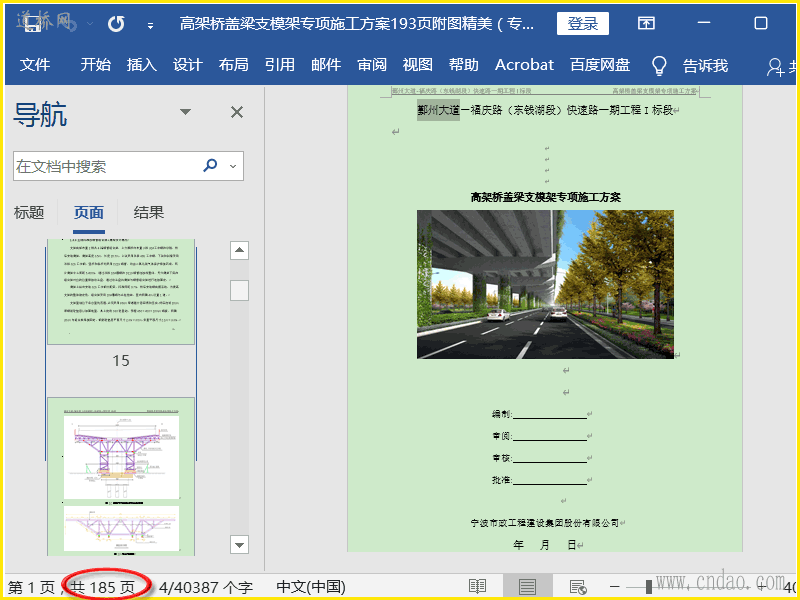Open the 邮件 ribbon tab
Image resolution: width=800 pixels, height=600 pixels.
click(x=326, y=65)
